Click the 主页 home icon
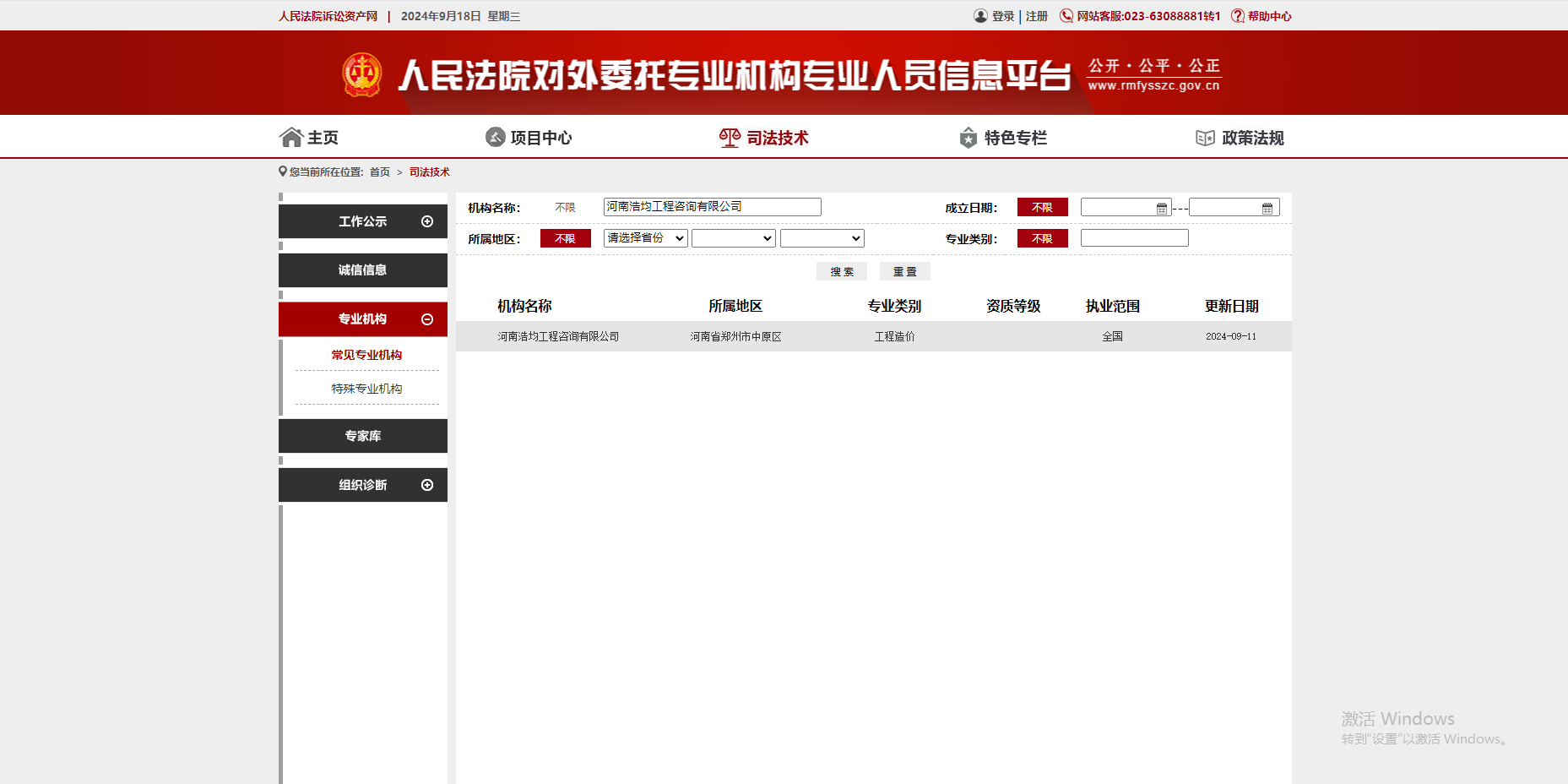This screenshot has height=784, width=1568. point(292,136)
